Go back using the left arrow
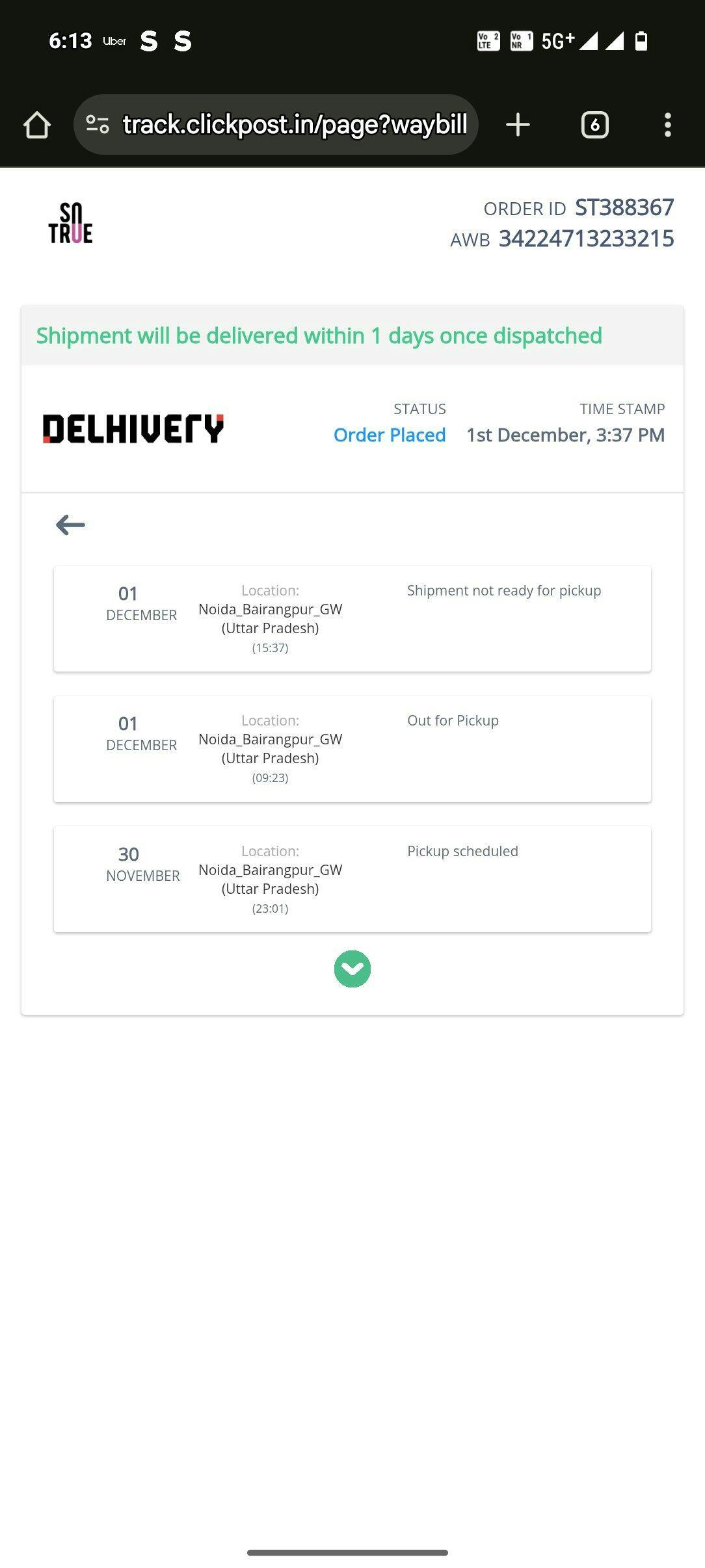 click(x=70, y=525)
